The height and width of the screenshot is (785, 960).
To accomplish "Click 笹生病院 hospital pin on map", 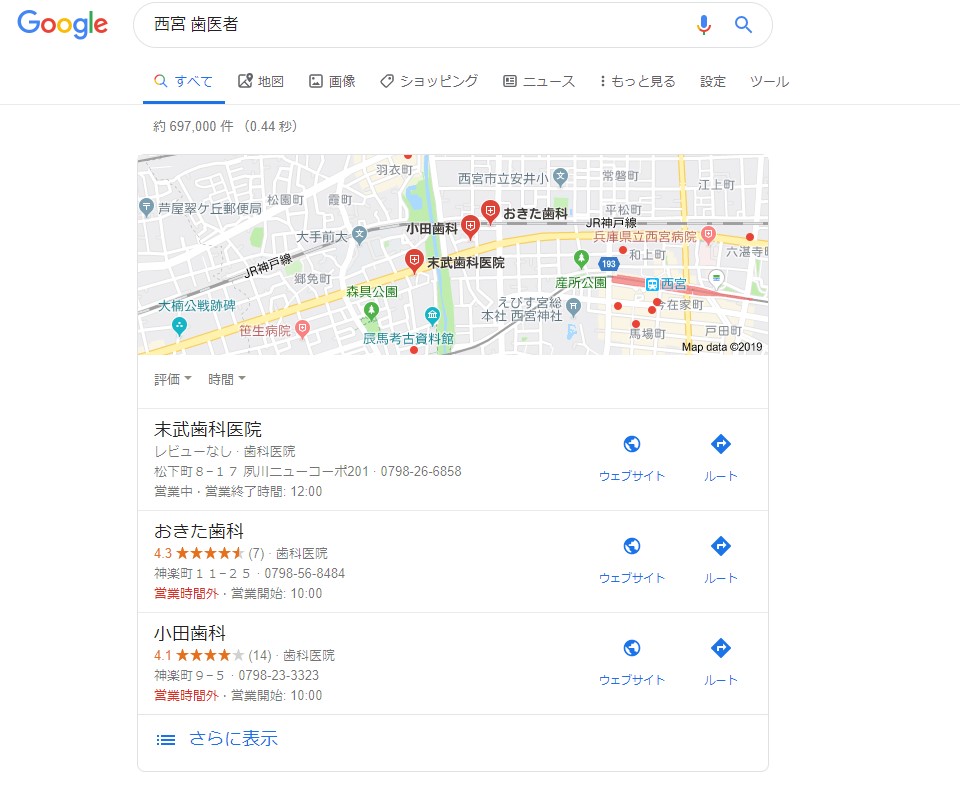I will pos(302,329).
